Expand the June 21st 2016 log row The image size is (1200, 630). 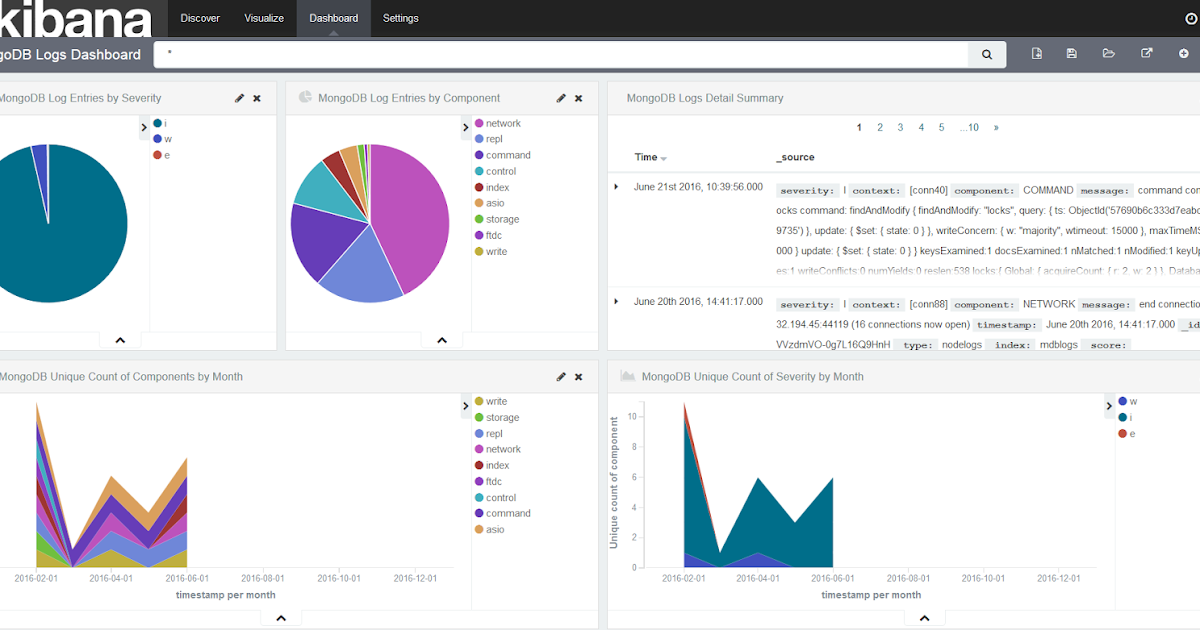click(616, 187)
